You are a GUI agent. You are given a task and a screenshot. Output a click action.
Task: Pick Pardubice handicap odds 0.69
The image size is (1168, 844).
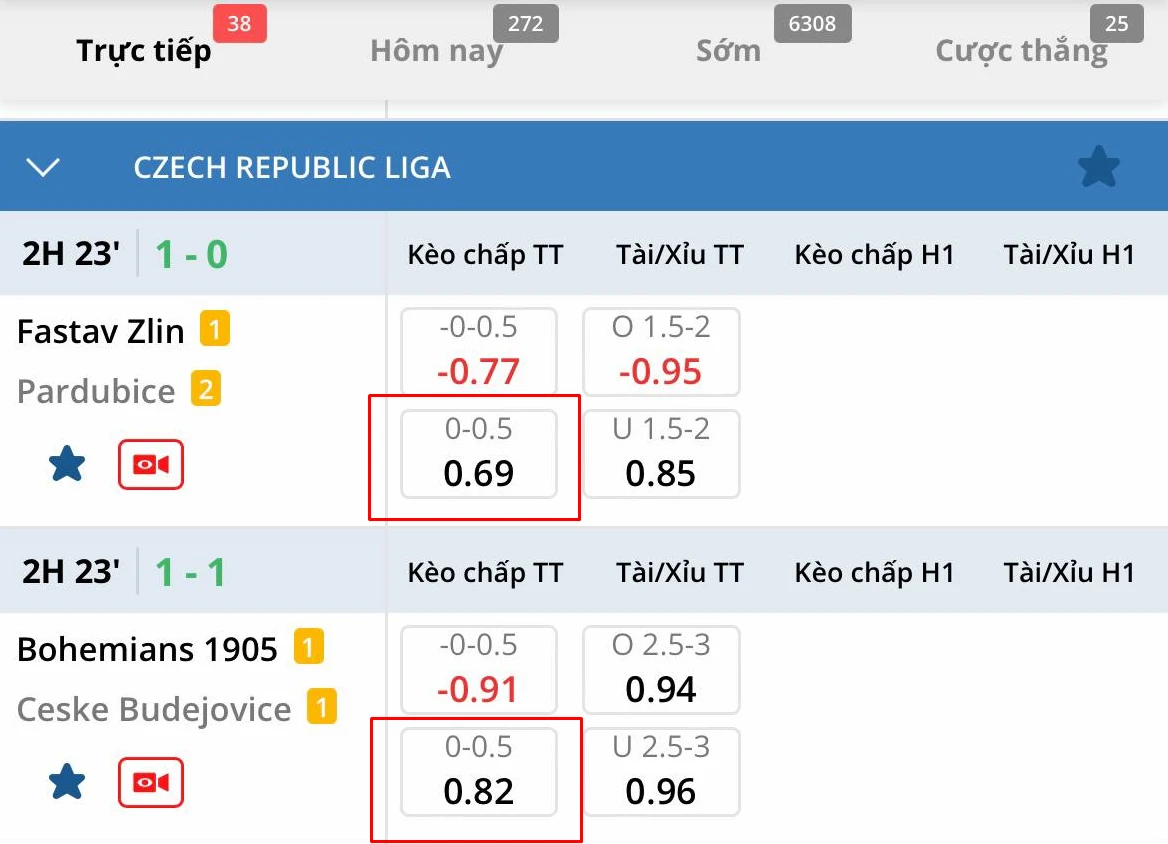point(479,454)
